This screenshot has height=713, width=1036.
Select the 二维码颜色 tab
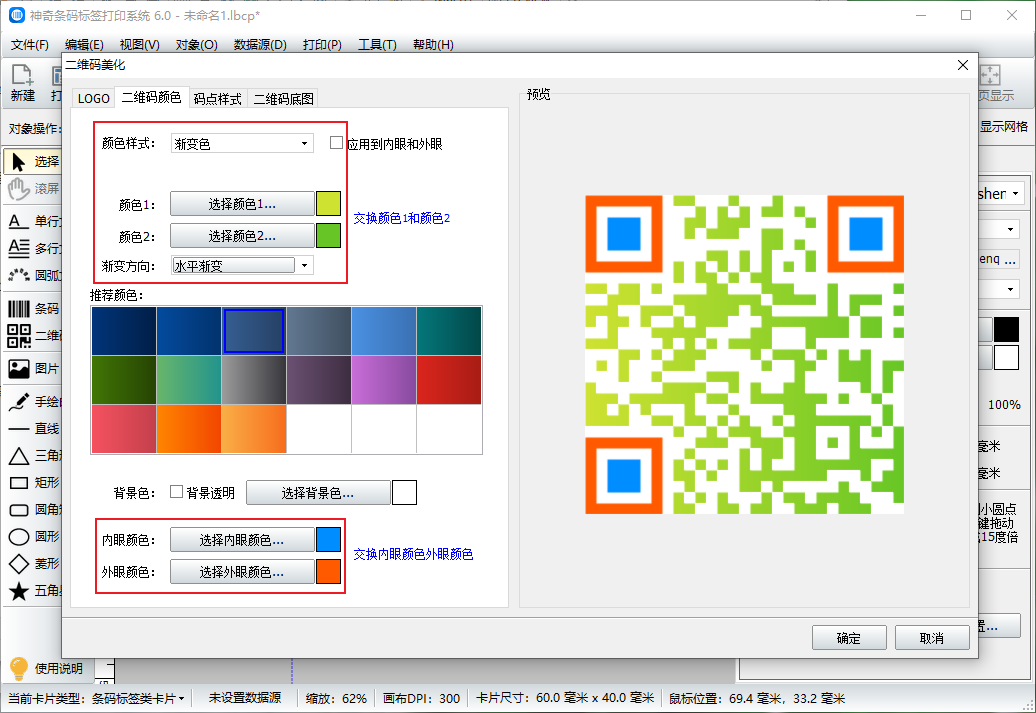tap(151, 97)
